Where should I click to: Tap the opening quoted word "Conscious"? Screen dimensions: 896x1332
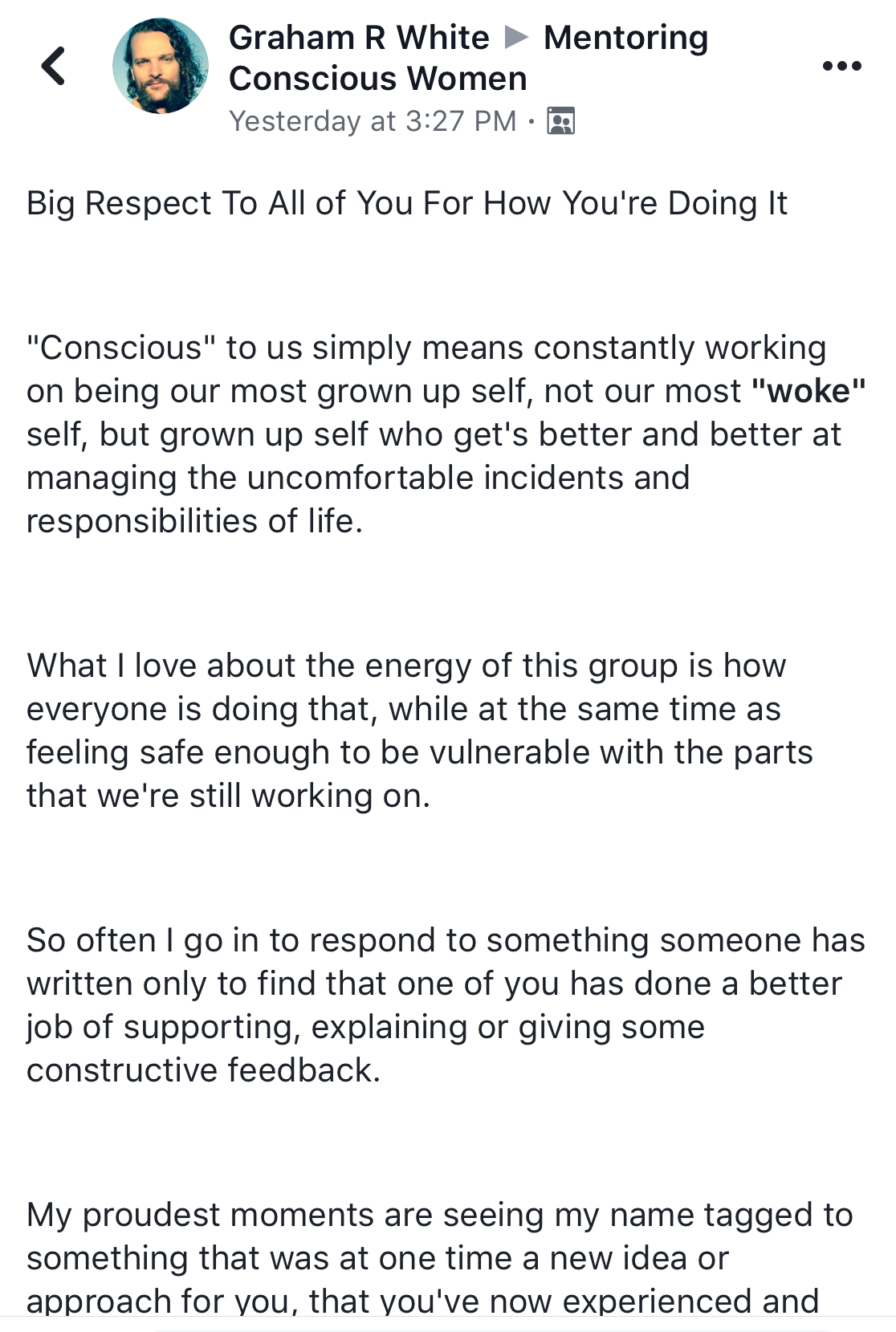[121, 348]
